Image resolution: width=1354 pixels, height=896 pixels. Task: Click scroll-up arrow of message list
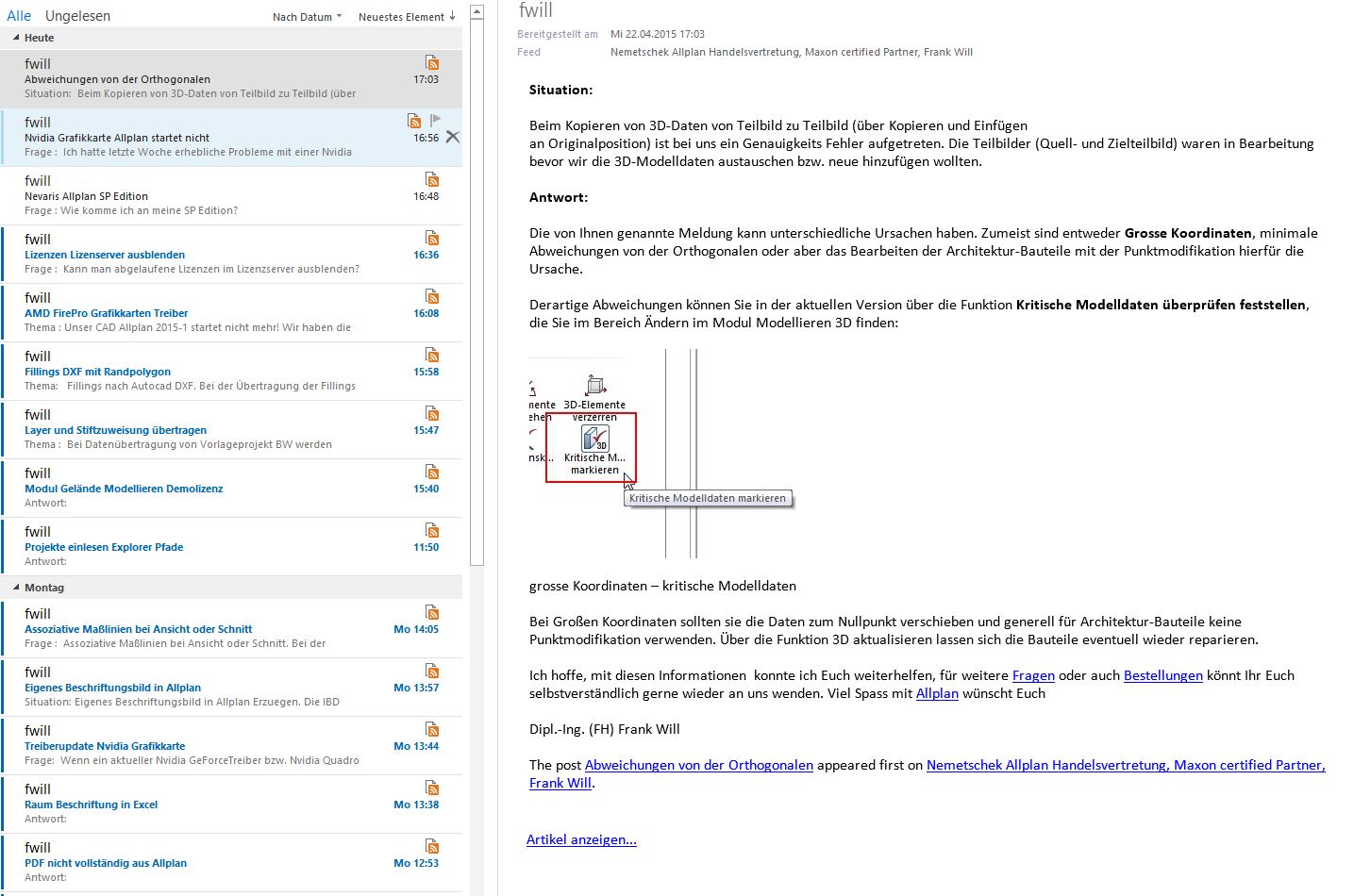click(x=476, y=12)
